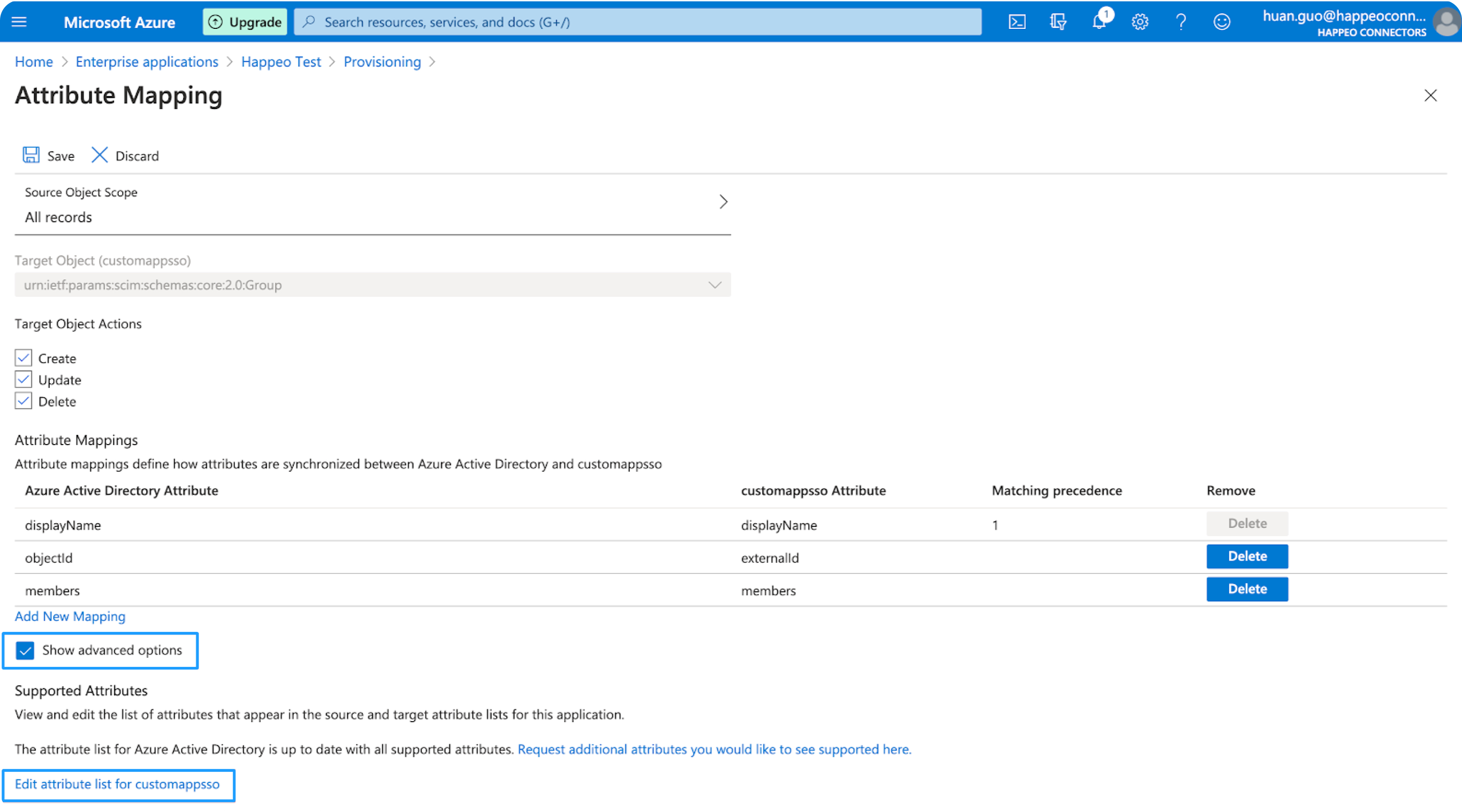Close the Attribute Mapping blade
Screen dimensions: 1462x812
1430,95
